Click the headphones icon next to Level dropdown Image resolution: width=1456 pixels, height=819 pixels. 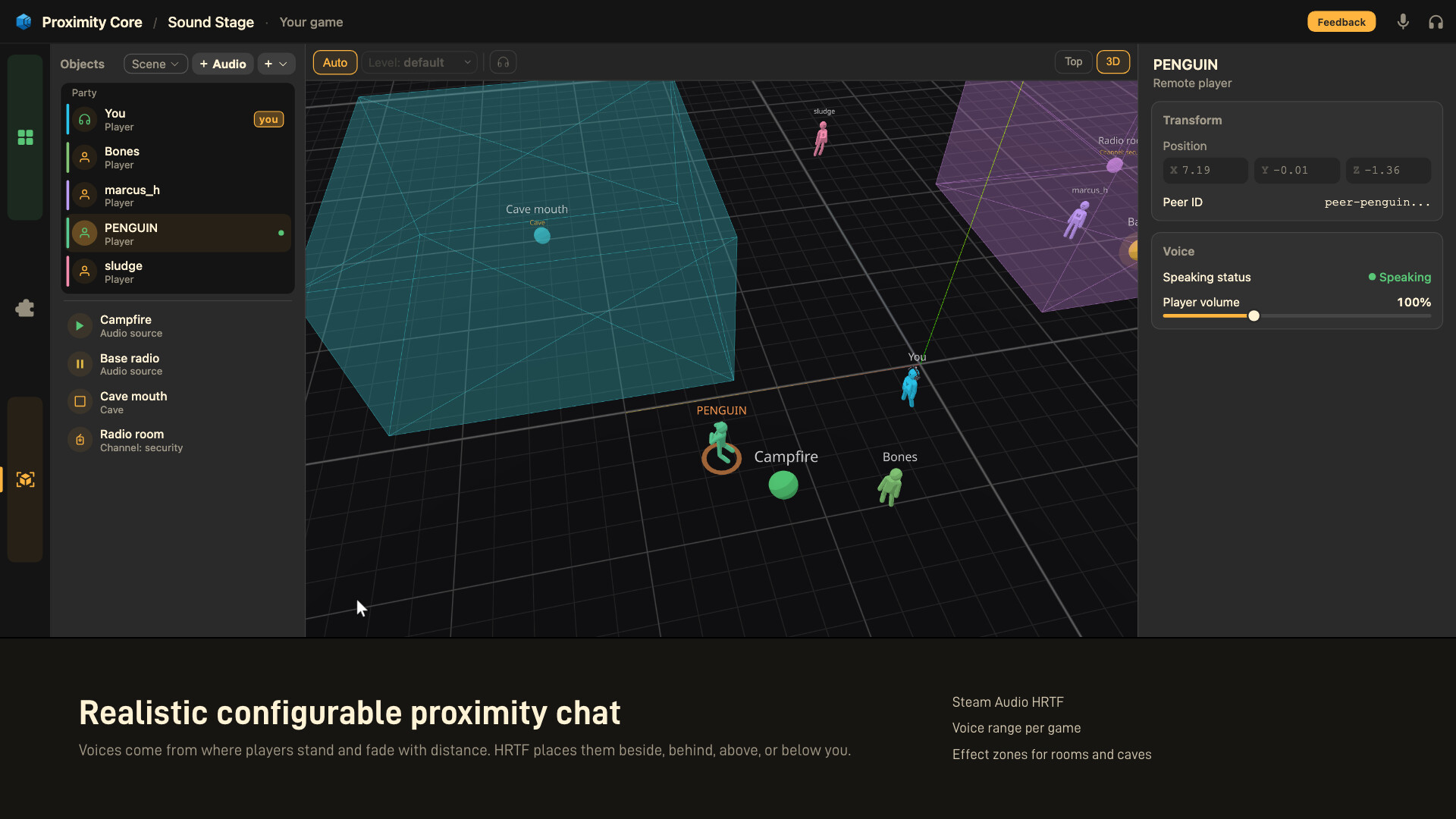(503, 62)
